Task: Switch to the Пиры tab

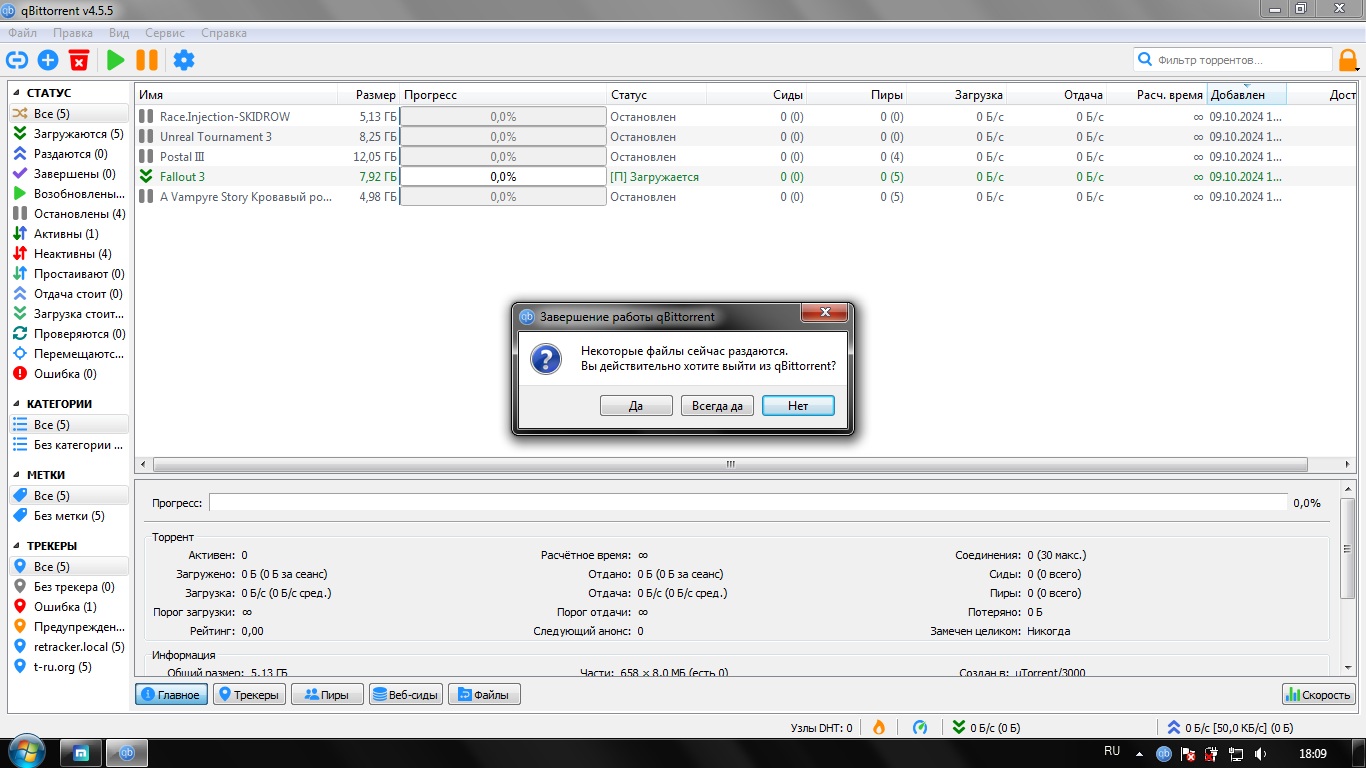Action: [327, 694]
